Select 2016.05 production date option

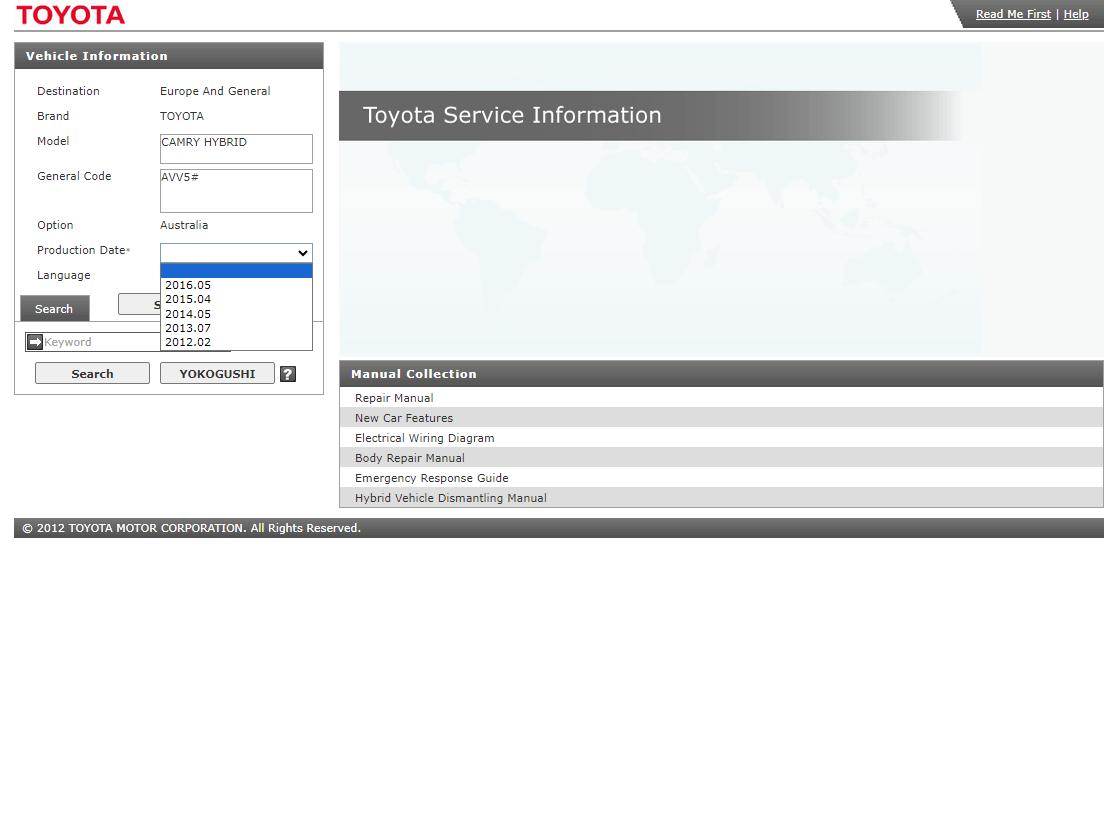coord(236,285)
